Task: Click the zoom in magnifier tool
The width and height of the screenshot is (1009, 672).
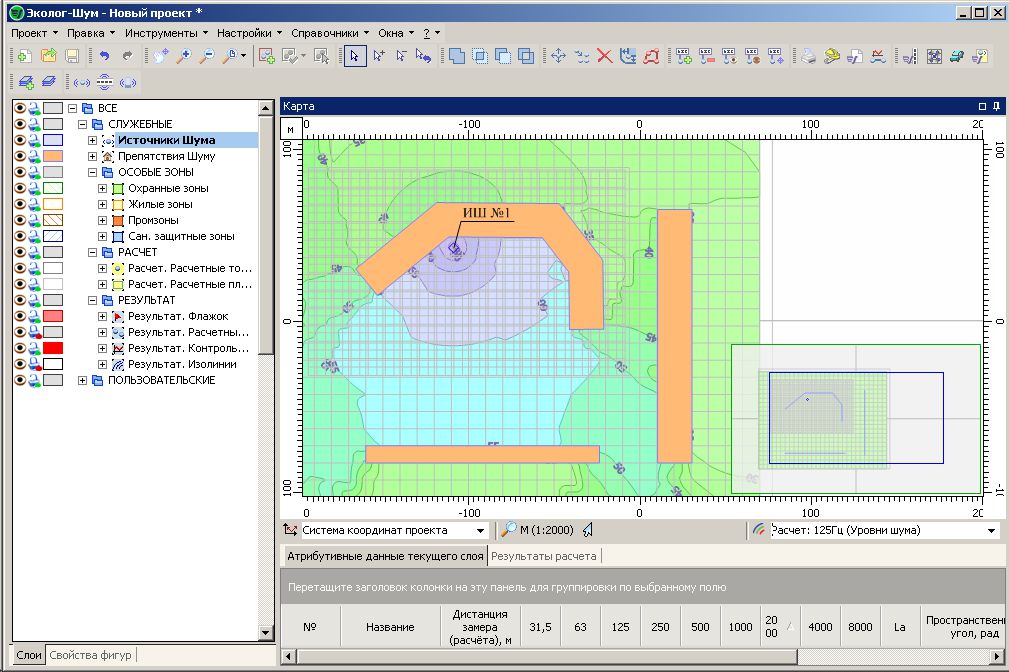Action: click(183, 57)
